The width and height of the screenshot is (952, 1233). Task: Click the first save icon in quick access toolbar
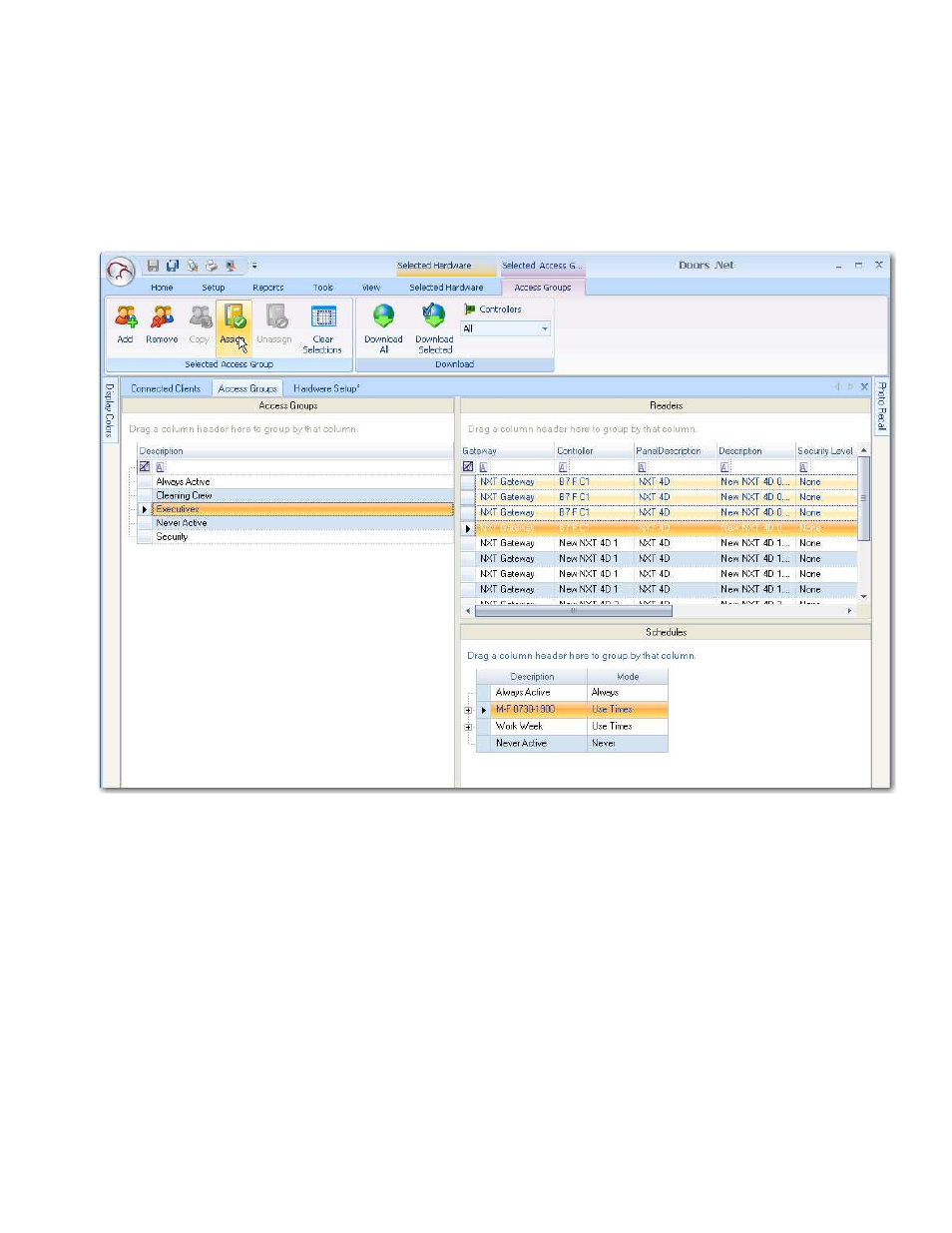(x=153, y=266)
